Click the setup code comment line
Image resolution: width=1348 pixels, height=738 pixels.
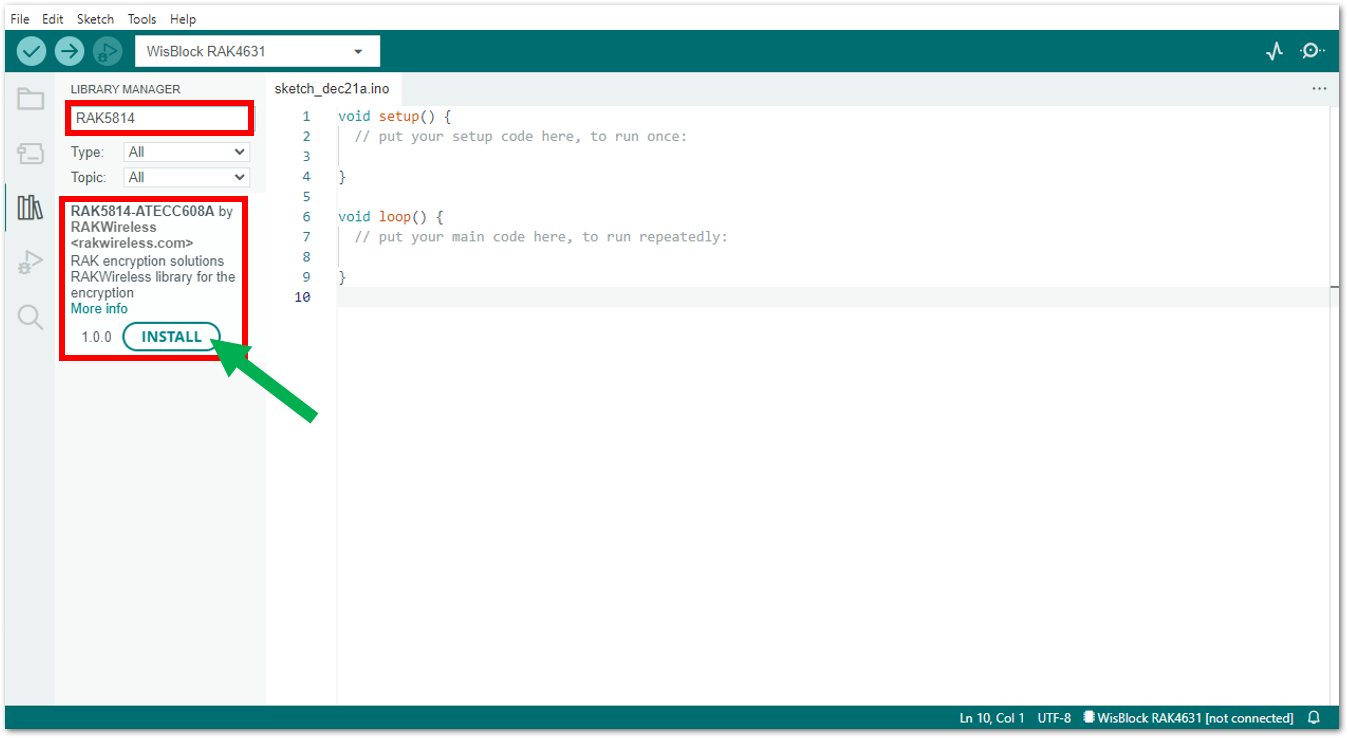coord(520,136)
